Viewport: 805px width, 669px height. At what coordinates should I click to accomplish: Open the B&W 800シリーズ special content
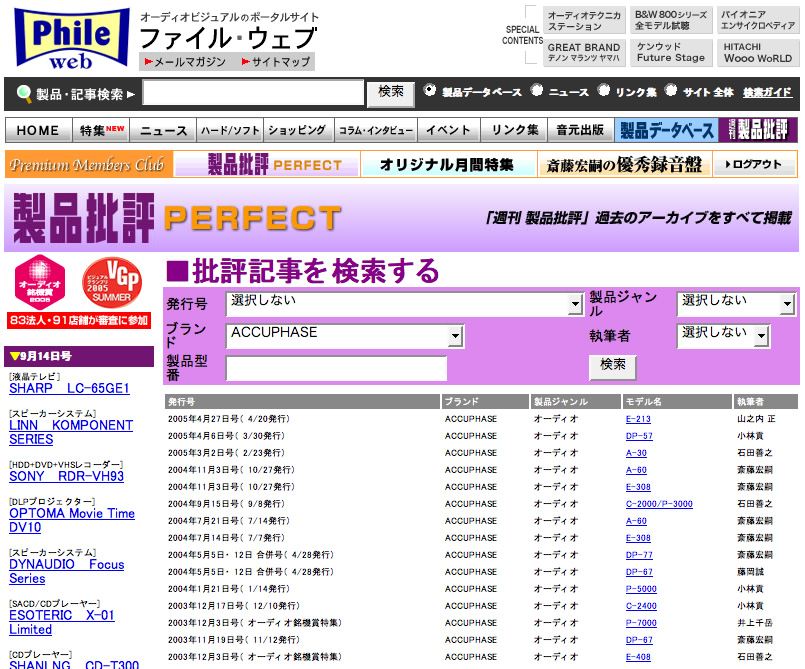pyautogui.click(x=671, y=21)
